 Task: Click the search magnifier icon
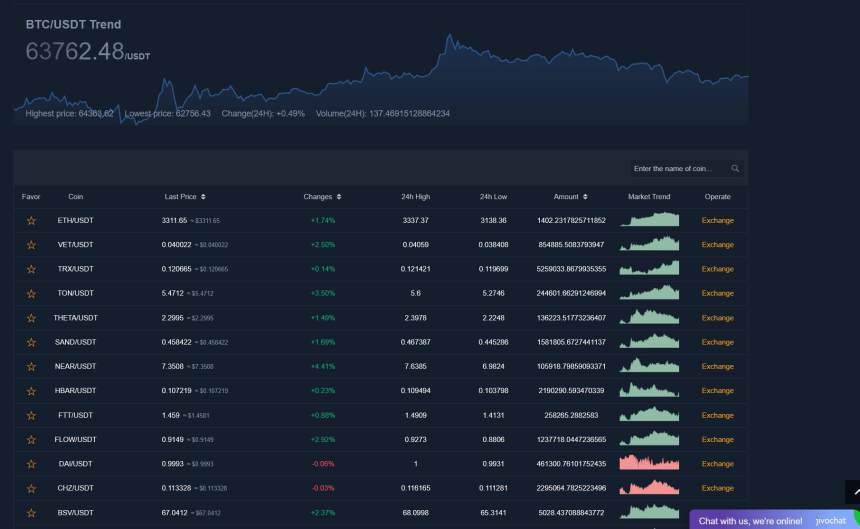(735, 169)
